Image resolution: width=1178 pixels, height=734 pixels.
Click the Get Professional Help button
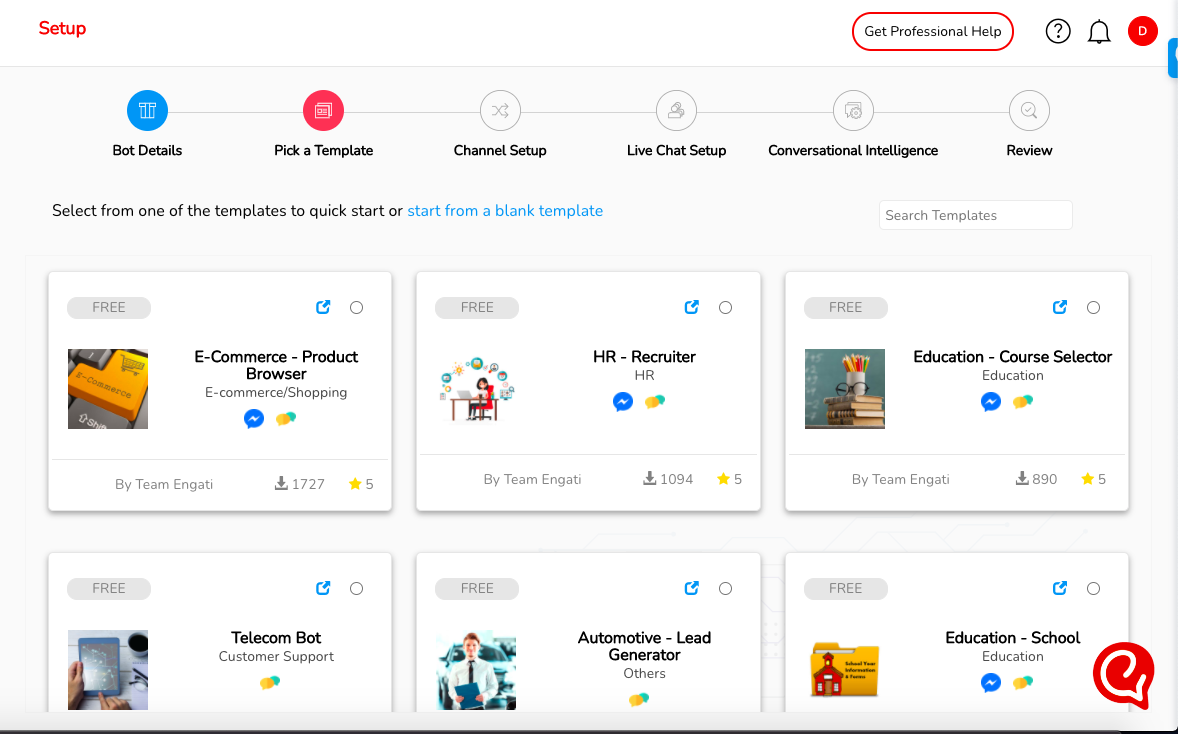pyautogui.click(x=932, y=31)
